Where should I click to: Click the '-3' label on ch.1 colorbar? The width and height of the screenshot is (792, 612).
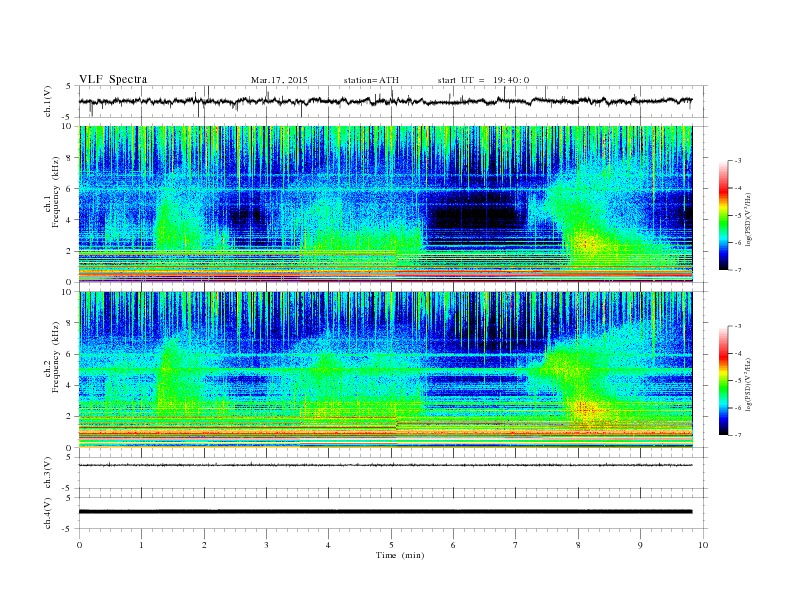pyautogui.click(x=737, y=161)
